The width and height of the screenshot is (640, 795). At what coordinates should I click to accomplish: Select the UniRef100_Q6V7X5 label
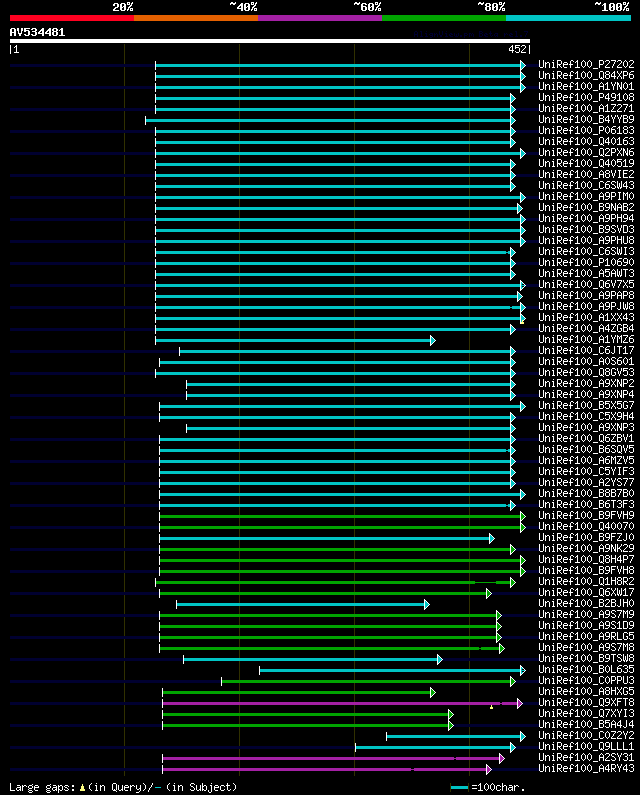586,284
